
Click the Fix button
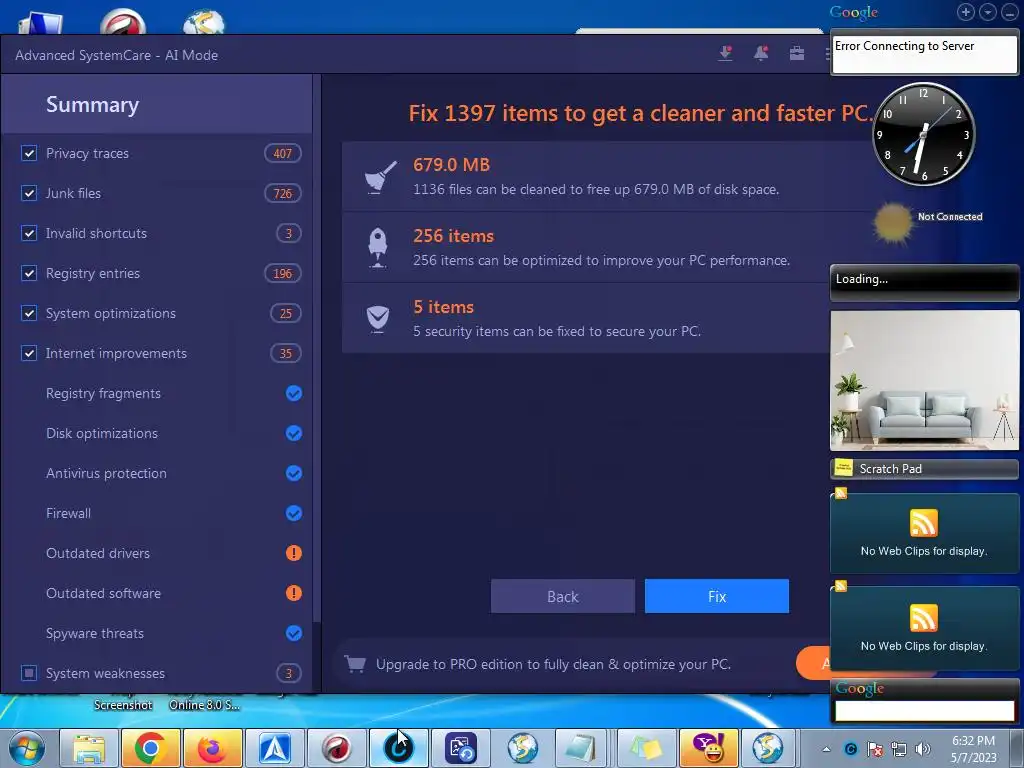(716, 596)
